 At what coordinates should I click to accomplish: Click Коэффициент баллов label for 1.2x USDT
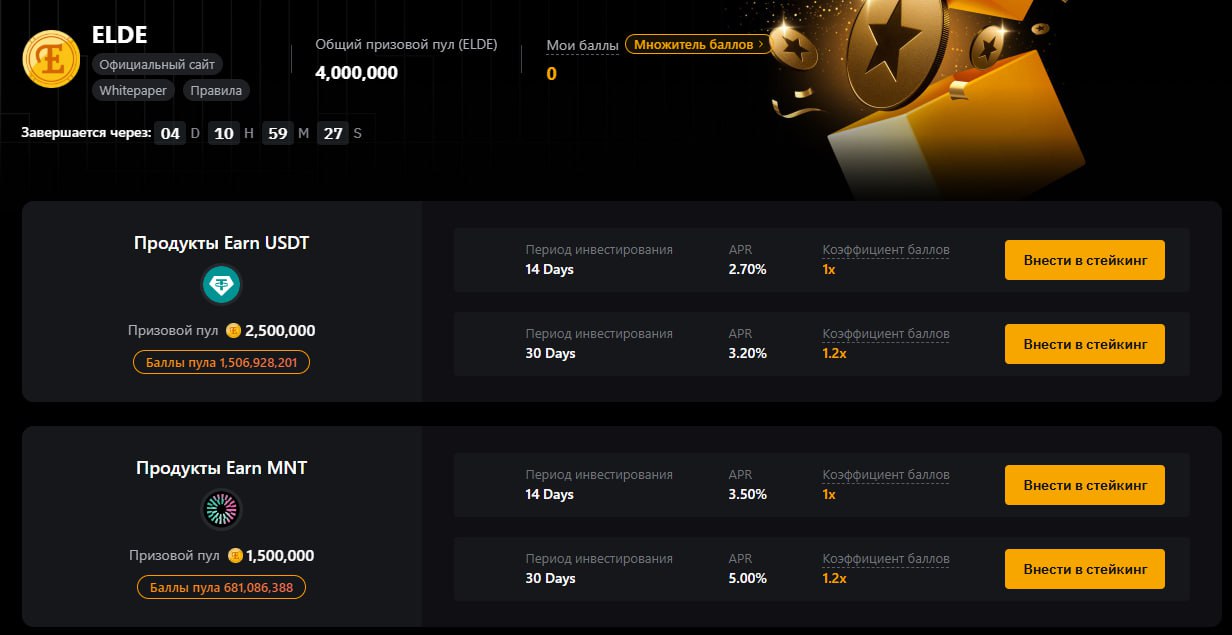point(886,334)
